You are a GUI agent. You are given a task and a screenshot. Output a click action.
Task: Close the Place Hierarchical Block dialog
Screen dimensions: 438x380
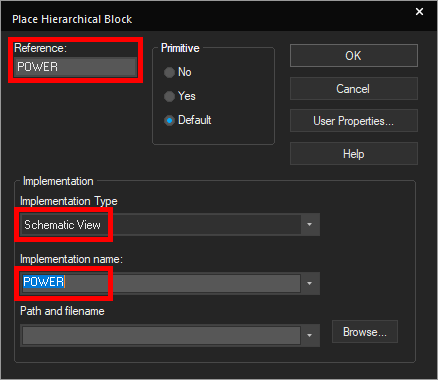pyautogui.click(x=419, y=12)
